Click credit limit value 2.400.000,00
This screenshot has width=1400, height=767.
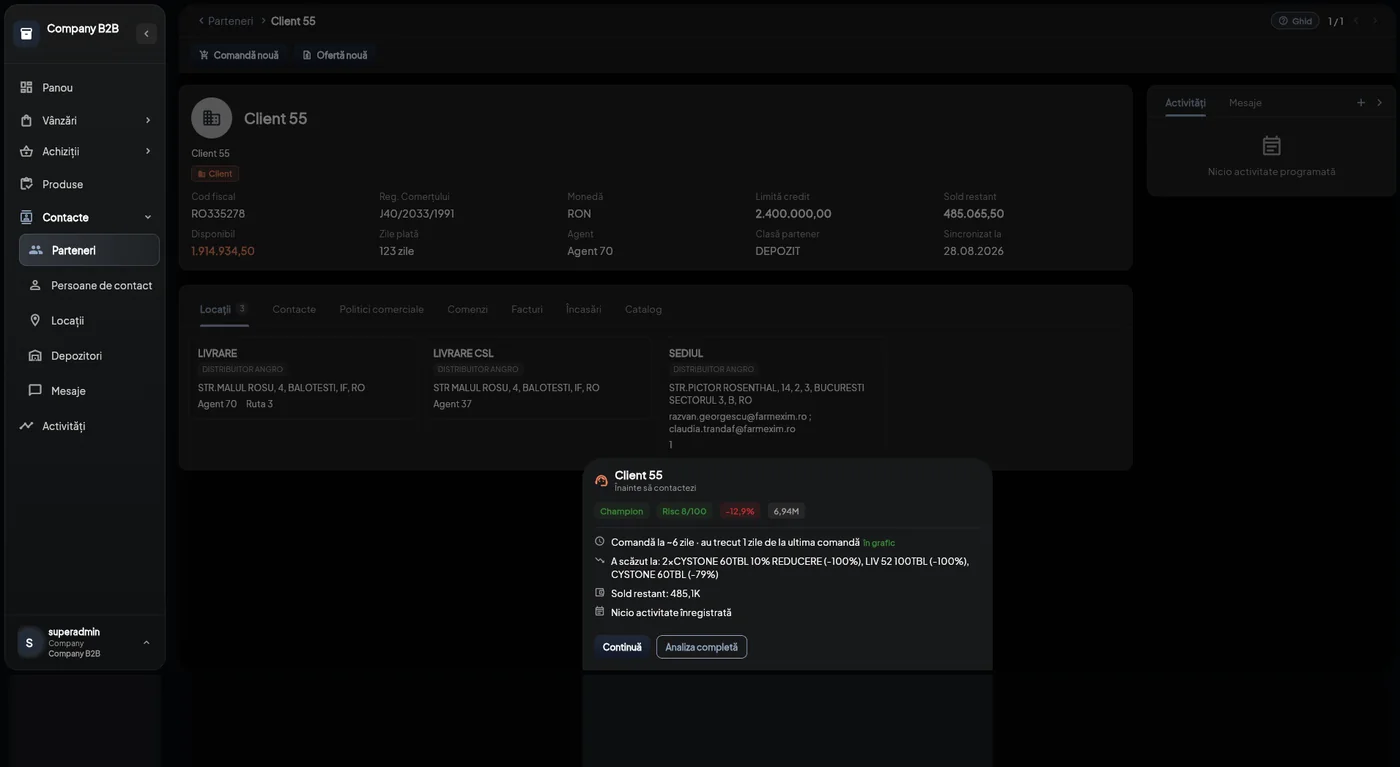coord(793,213)
